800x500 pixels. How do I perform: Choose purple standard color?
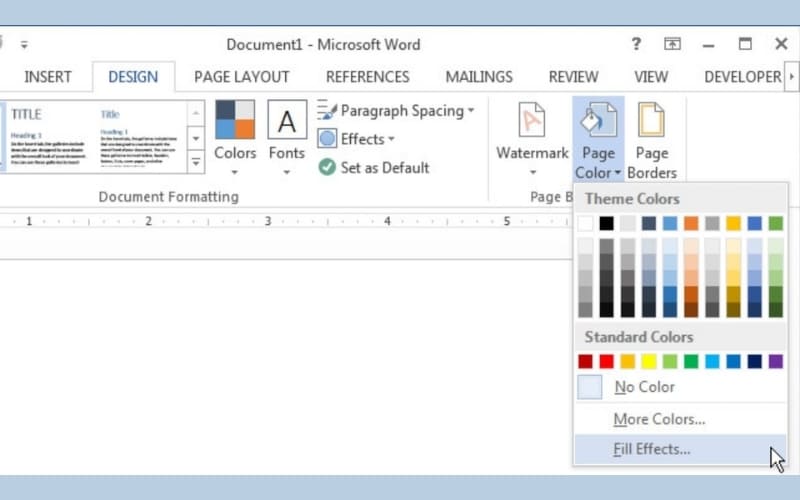point(776,361)
